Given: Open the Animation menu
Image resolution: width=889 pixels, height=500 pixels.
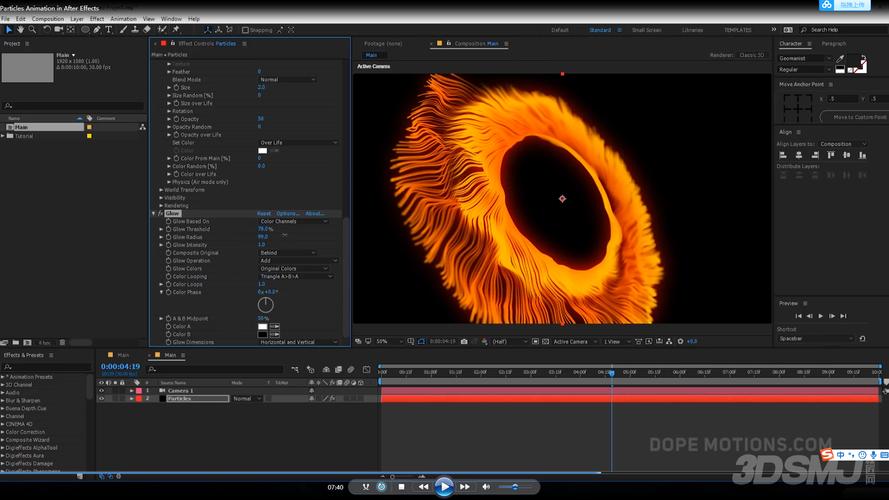Looking at the screenshot, I should 123,19.
